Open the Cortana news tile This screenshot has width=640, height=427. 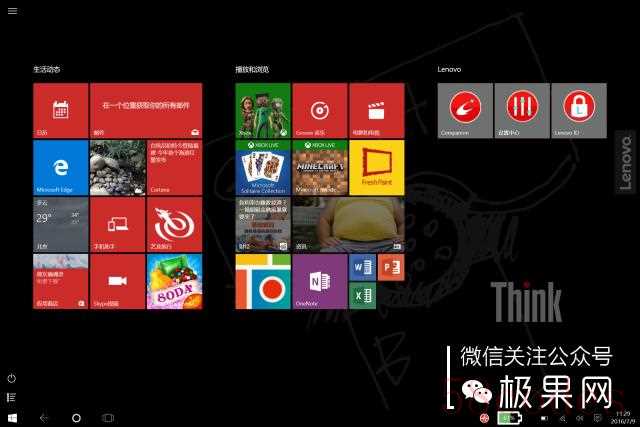(174, 167)
